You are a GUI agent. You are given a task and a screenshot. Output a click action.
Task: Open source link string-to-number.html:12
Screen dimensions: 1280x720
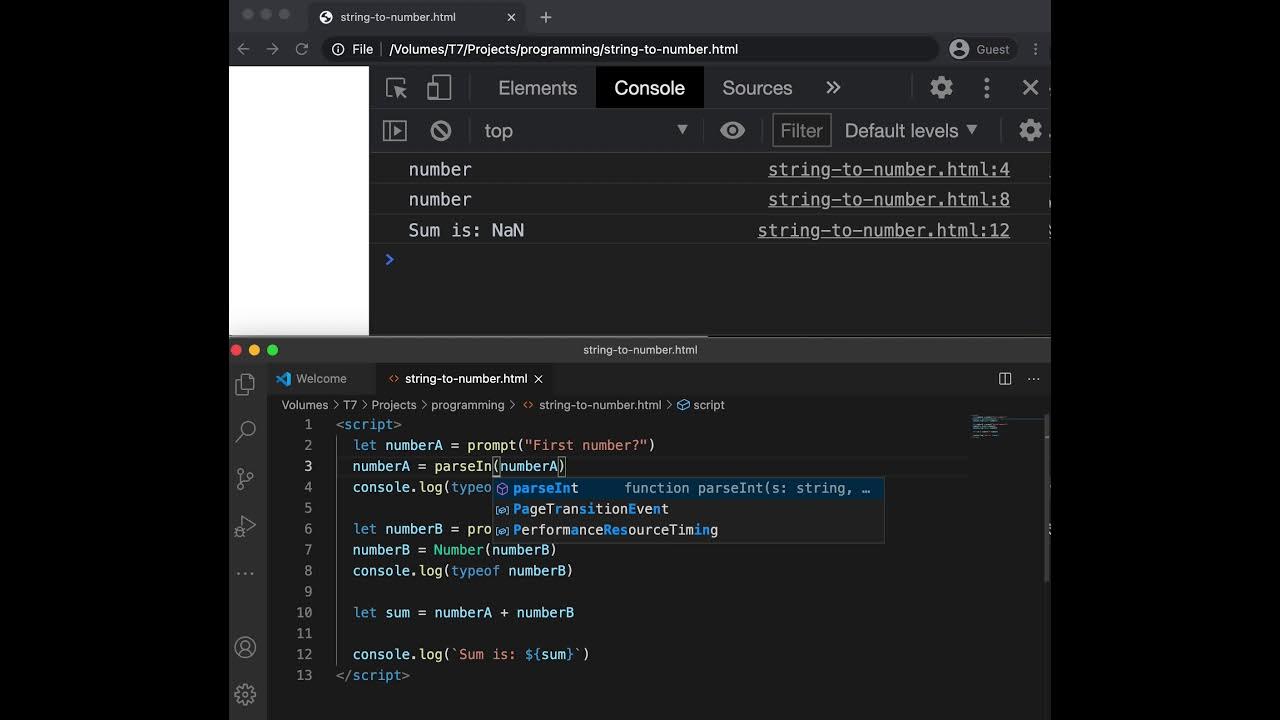click(x=883, y=231)
